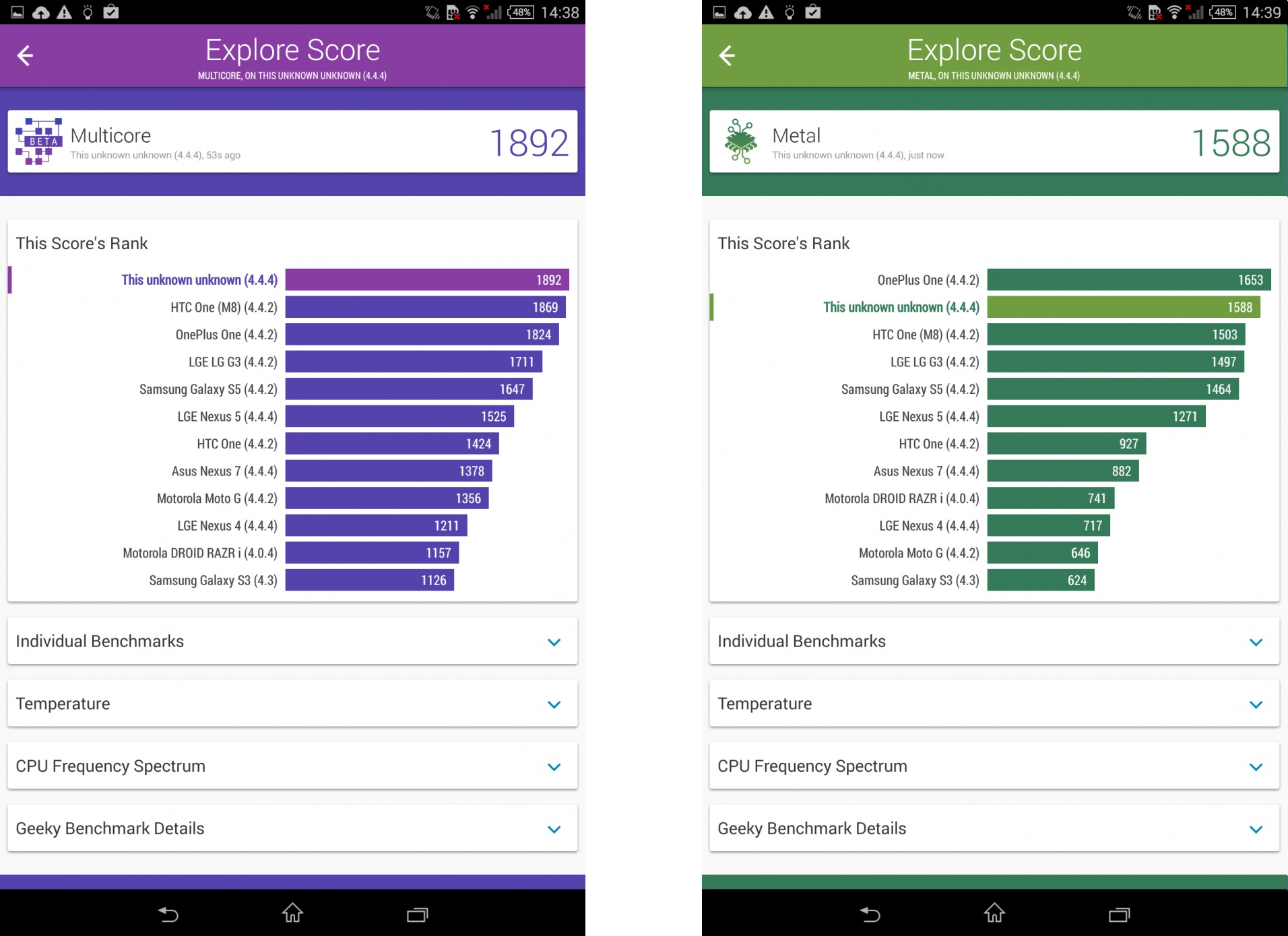Open the Multicore 1892 score card
This screenshot has width=1288, height=936.
coord(292,141)
